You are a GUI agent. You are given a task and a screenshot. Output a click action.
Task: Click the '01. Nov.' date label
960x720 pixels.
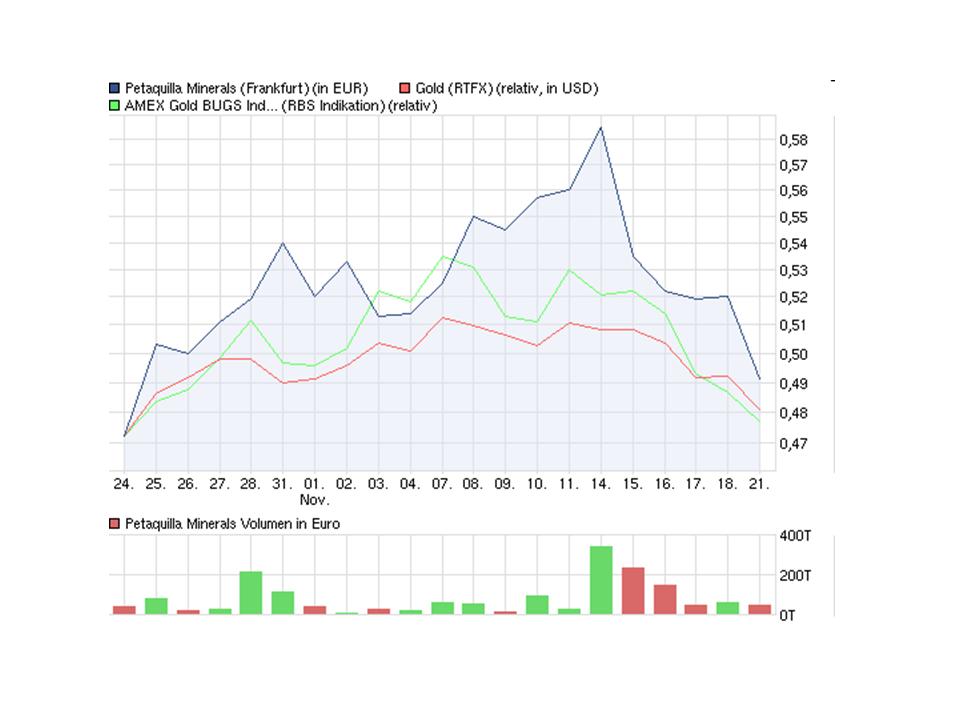pos(315,490)
